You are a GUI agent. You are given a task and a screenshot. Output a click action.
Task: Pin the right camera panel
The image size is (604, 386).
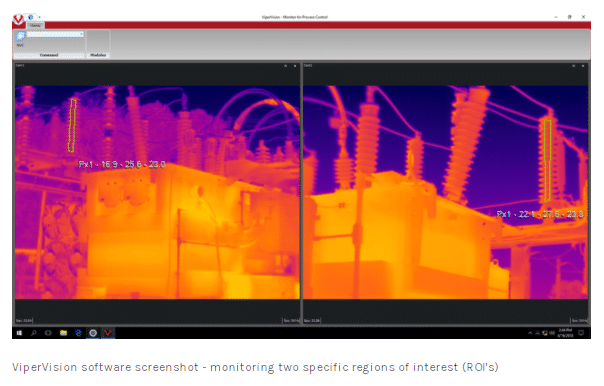574,66
